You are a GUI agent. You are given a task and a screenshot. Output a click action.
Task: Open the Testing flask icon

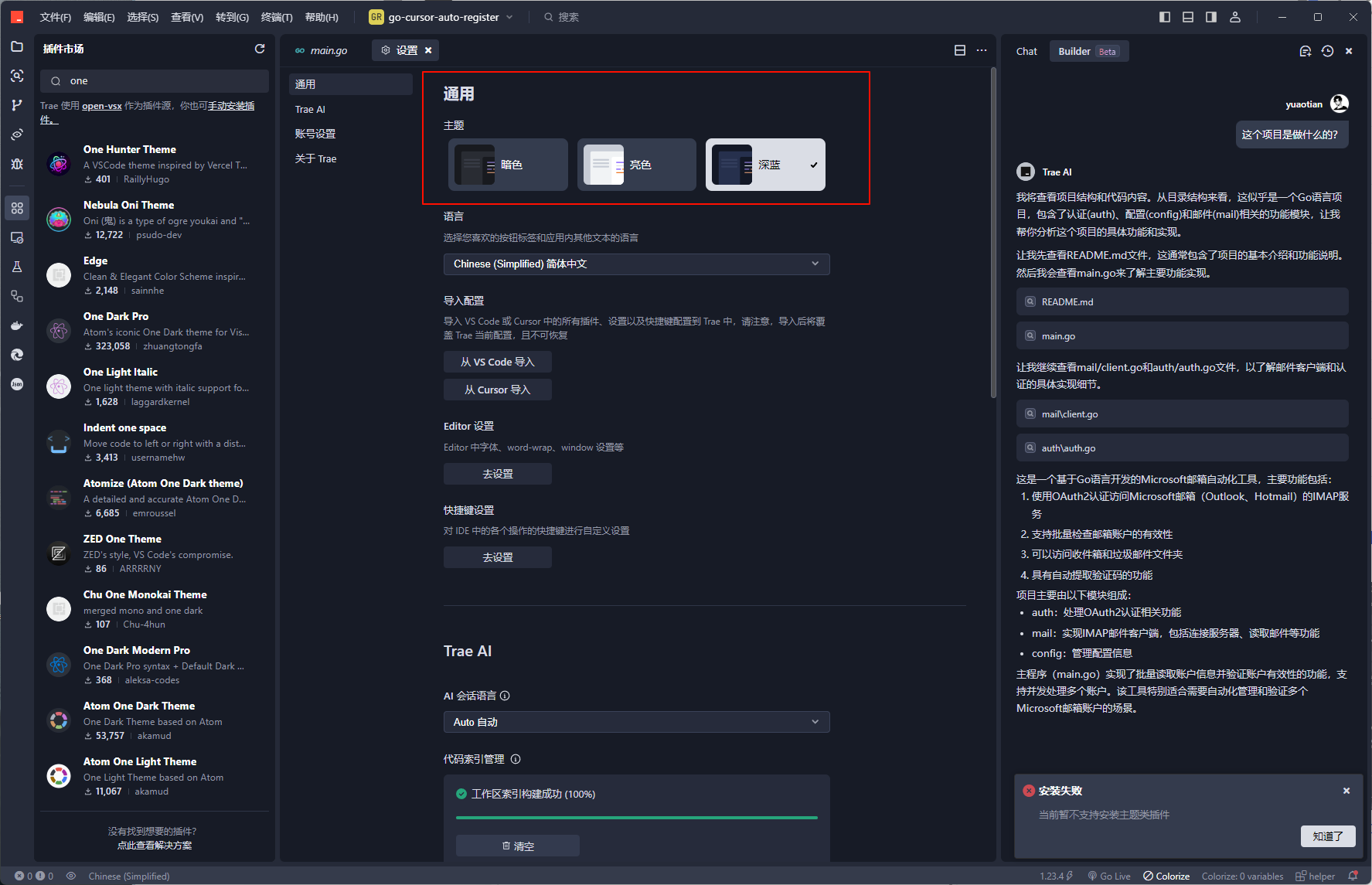pyautogui.click(x=17, y=267)
